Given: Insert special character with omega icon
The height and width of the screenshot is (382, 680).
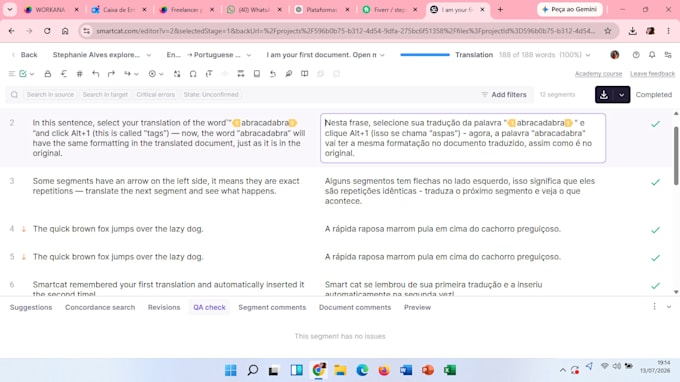Looking at the screenshot, I should pos(193,74).
